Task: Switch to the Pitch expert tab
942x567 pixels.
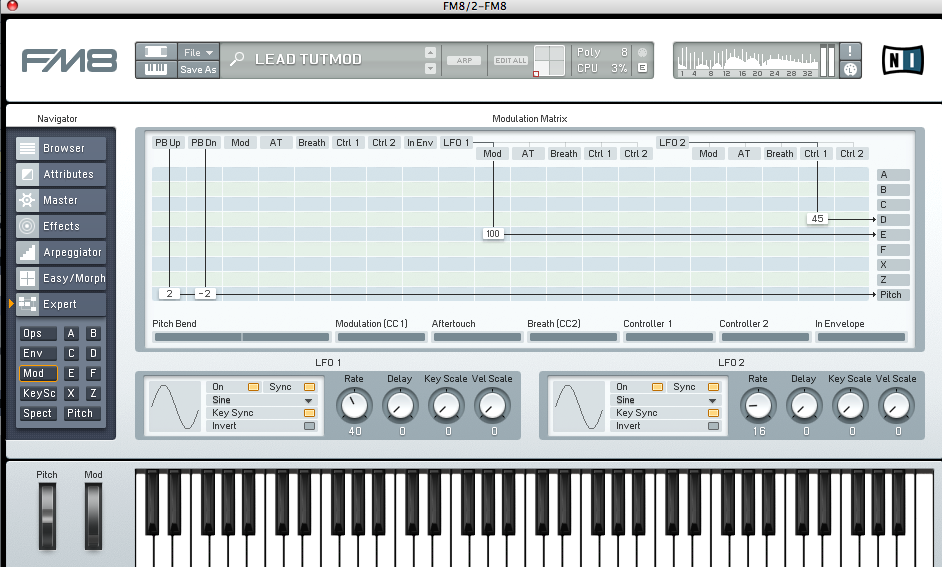Action: pos(81,413)
